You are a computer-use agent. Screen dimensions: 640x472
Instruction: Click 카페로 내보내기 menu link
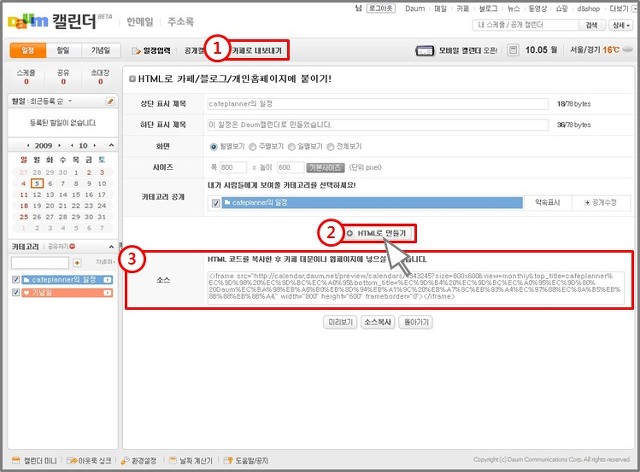(257, 51)
